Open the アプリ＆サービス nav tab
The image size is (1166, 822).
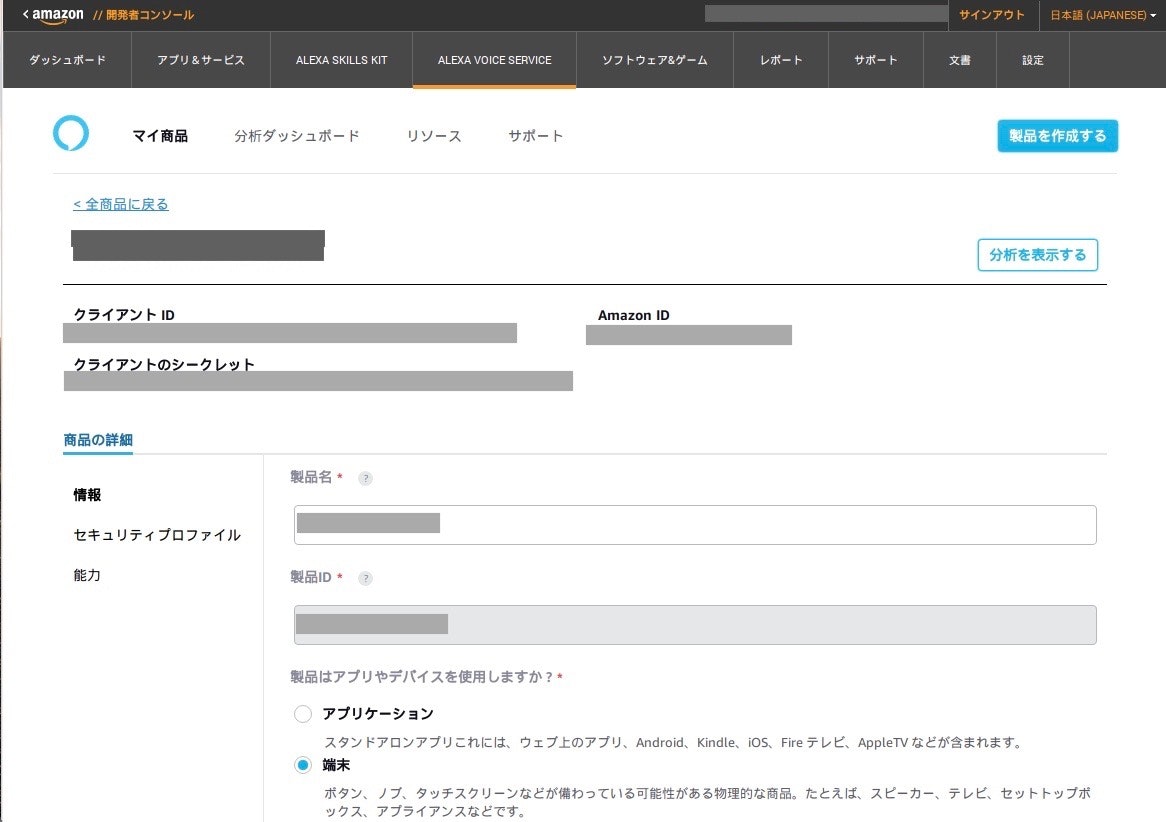click(x=201, y=60)
